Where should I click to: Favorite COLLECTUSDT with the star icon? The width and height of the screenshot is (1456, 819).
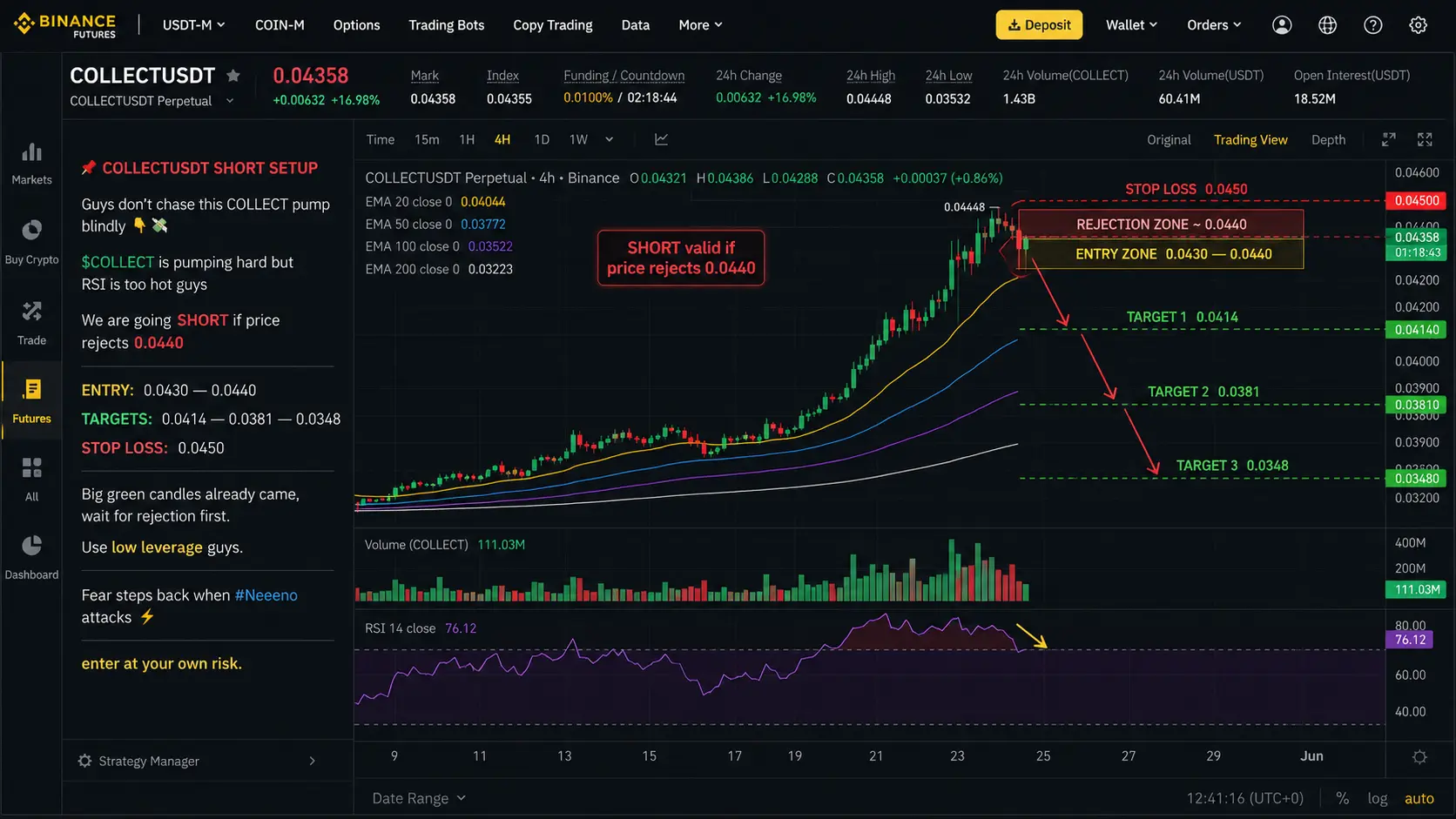pos(233,76)
